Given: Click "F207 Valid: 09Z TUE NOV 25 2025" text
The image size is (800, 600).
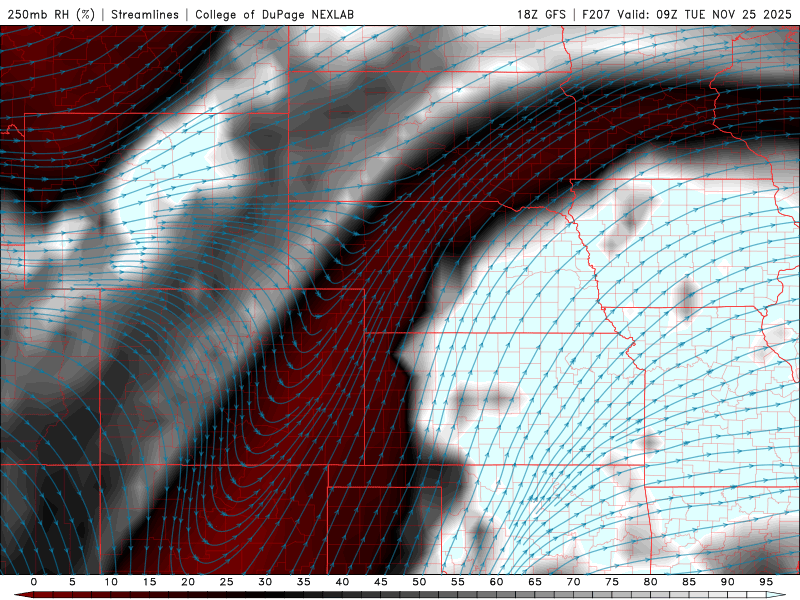Looking at the screenshot, I should click(687, 14).
